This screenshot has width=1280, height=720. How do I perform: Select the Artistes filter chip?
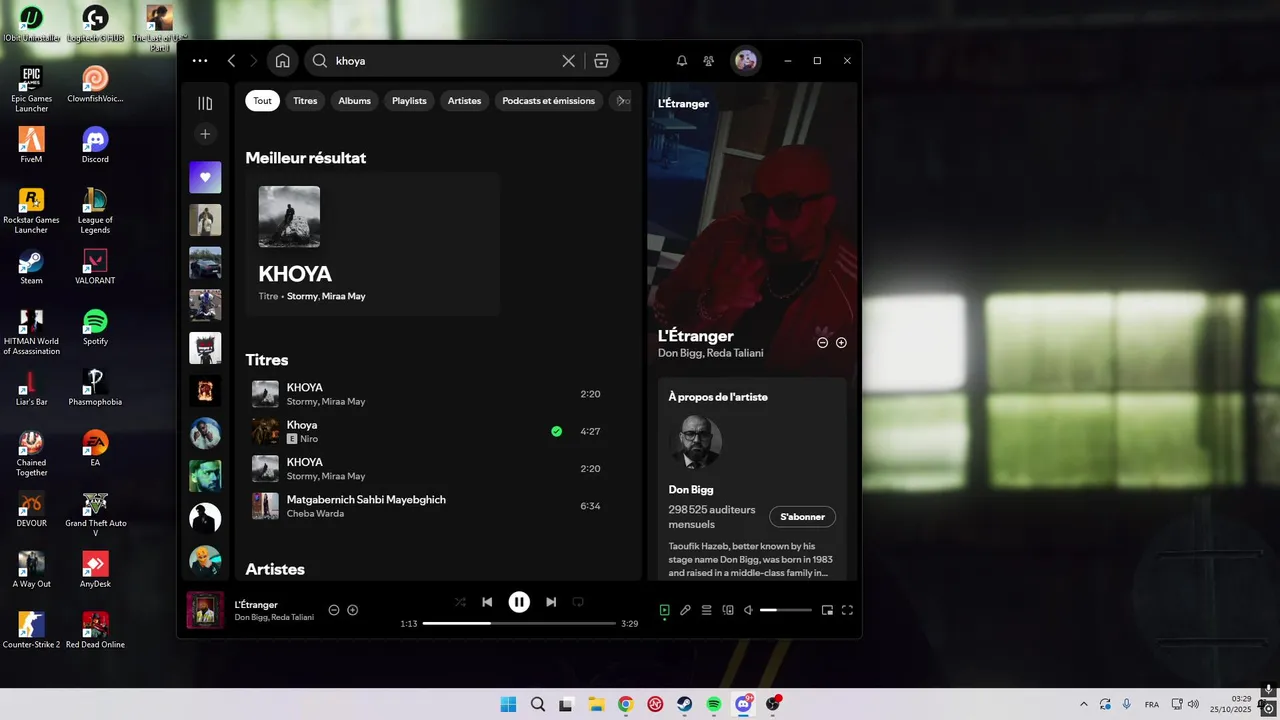464,101
